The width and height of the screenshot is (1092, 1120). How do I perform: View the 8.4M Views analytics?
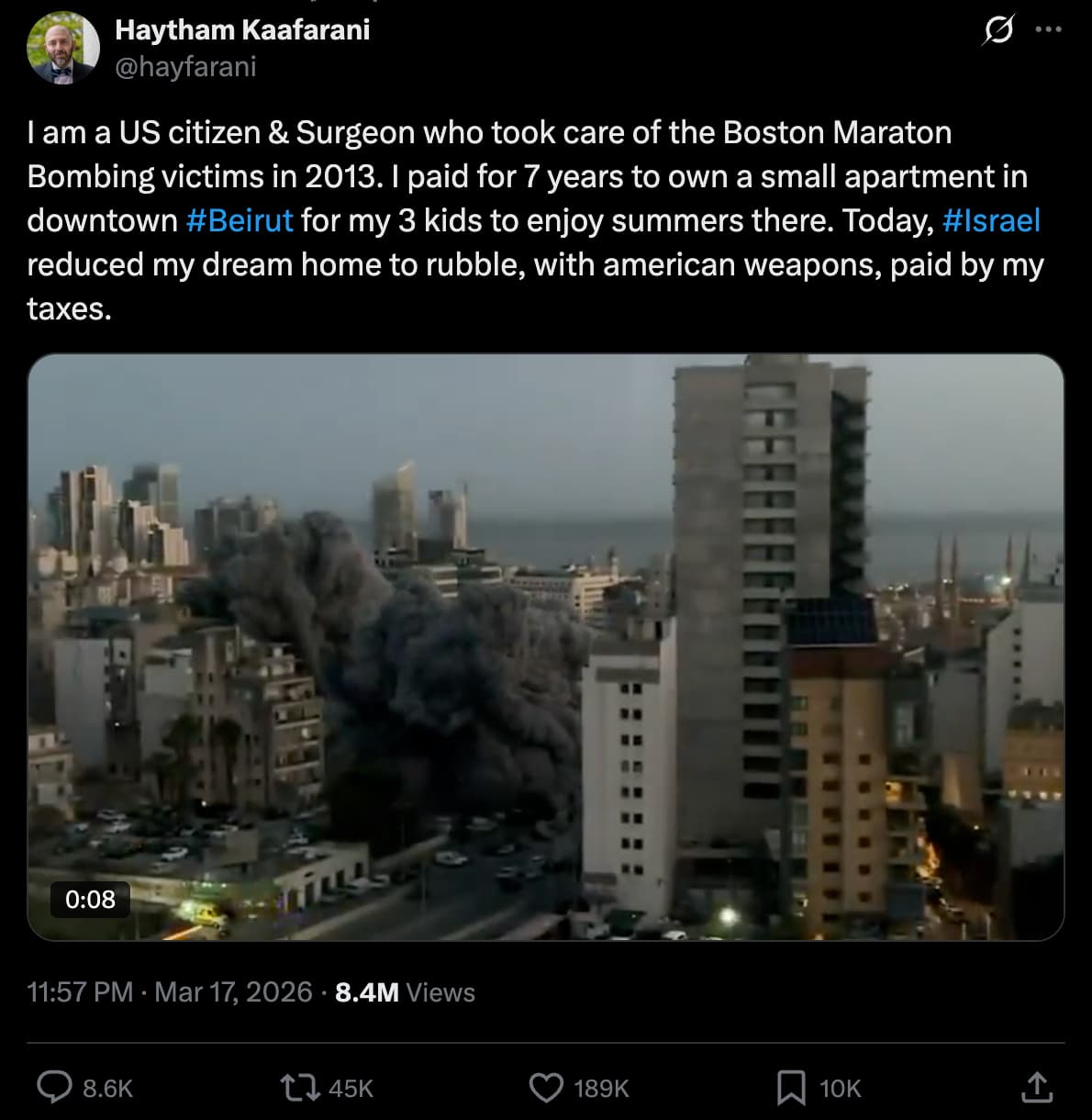pyautogui.click(x=405, y=992)
